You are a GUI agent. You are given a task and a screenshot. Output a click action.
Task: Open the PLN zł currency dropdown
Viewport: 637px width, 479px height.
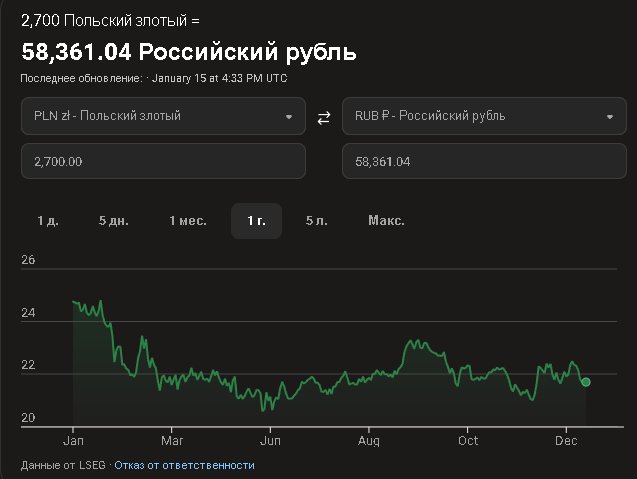click(163, 116)
